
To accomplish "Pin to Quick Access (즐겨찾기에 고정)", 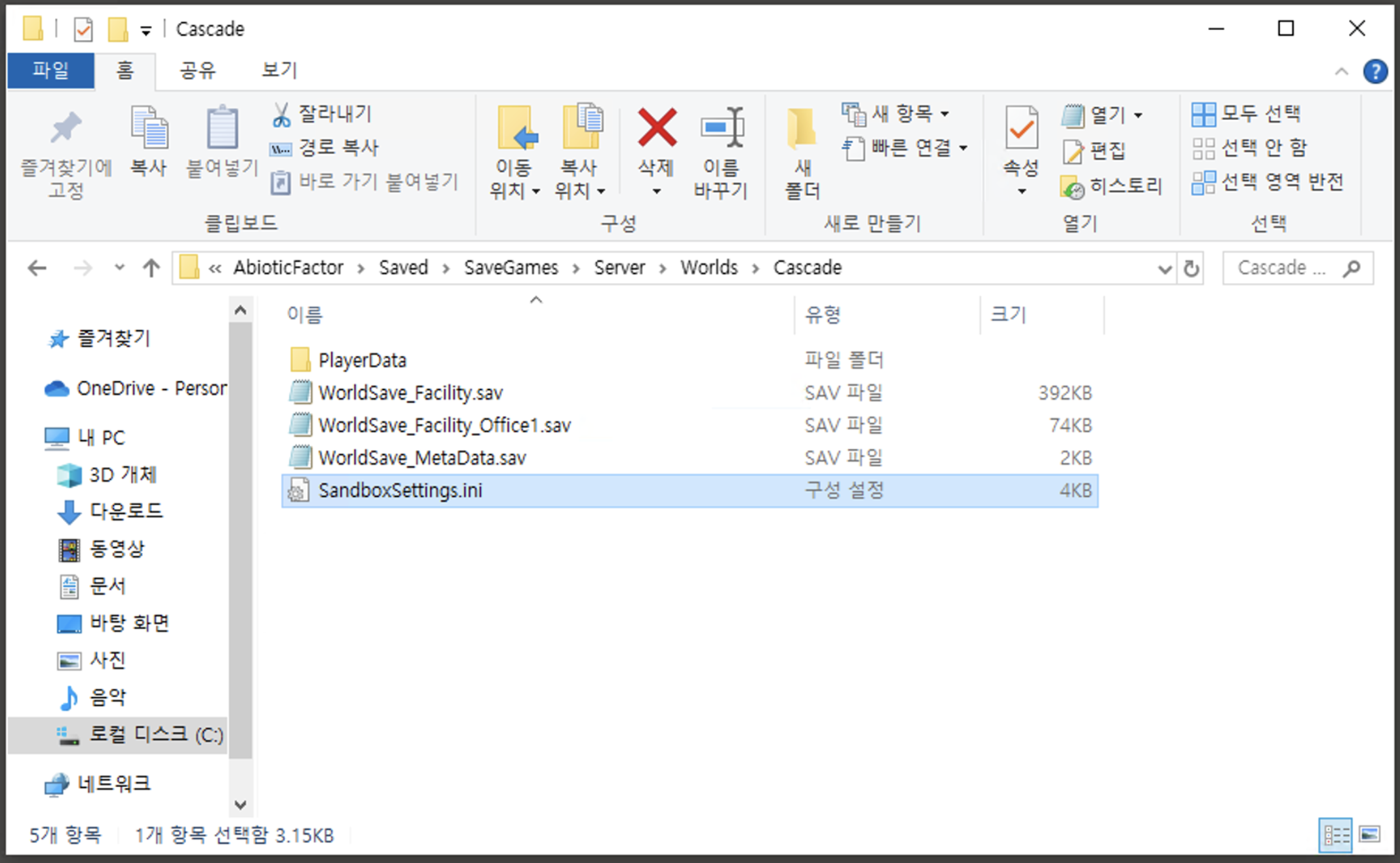I will tap(66, 153).
